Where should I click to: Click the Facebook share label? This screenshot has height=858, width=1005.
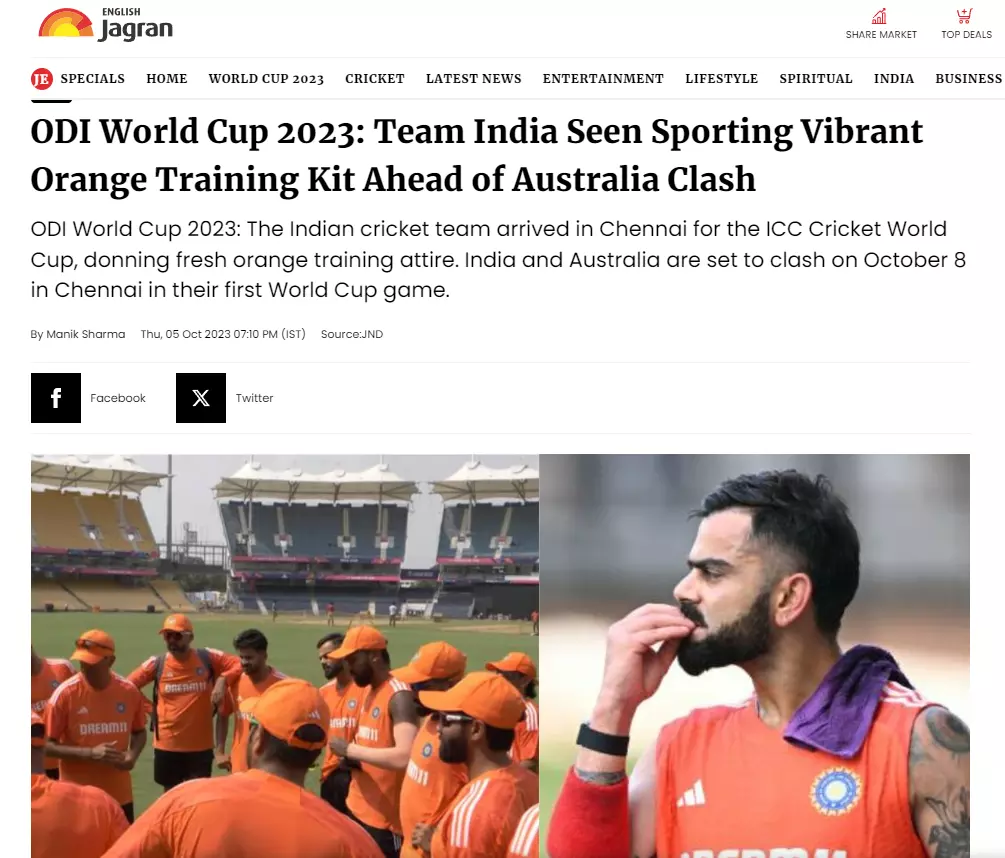coord(118,398)
